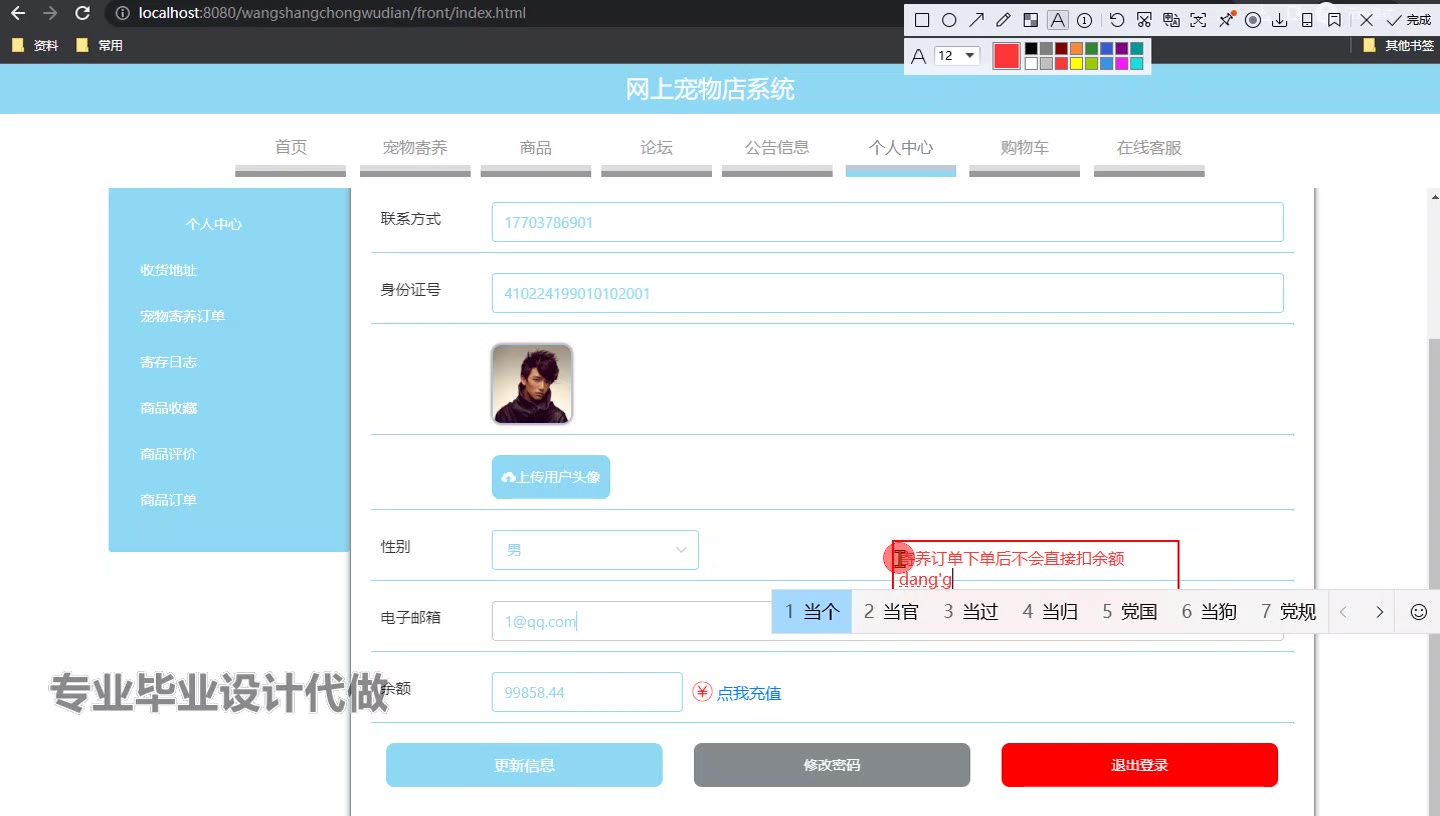1440x816 pixels.
Task: Click the 点我充值 recharge link
Action: 749,693
